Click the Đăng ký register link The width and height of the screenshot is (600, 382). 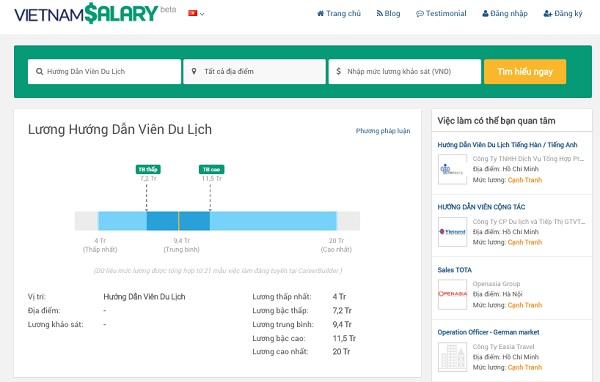563,13
